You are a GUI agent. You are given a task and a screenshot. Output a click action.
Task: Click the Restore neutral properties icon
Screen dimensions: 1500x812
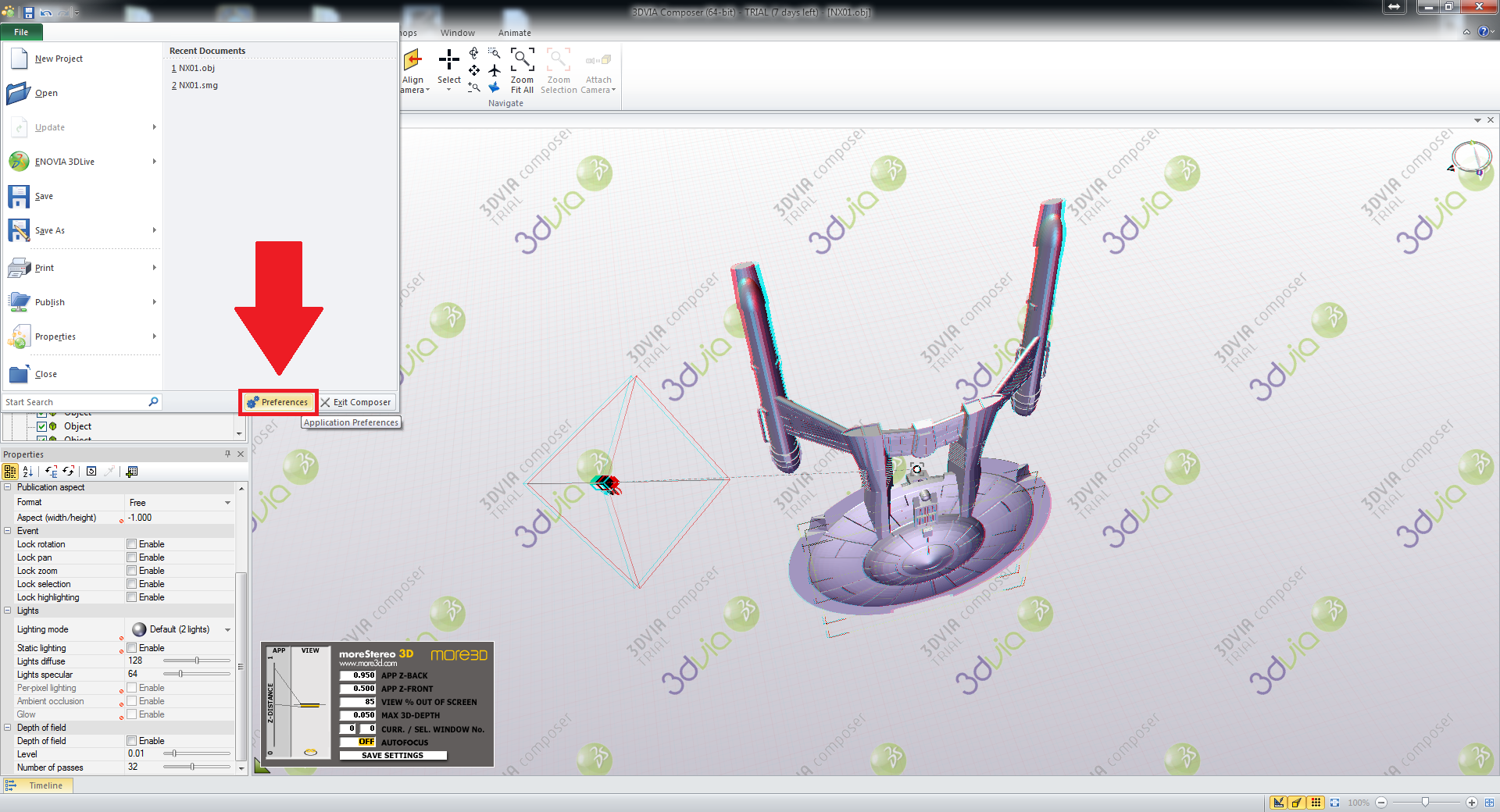(x=91, y=472)
